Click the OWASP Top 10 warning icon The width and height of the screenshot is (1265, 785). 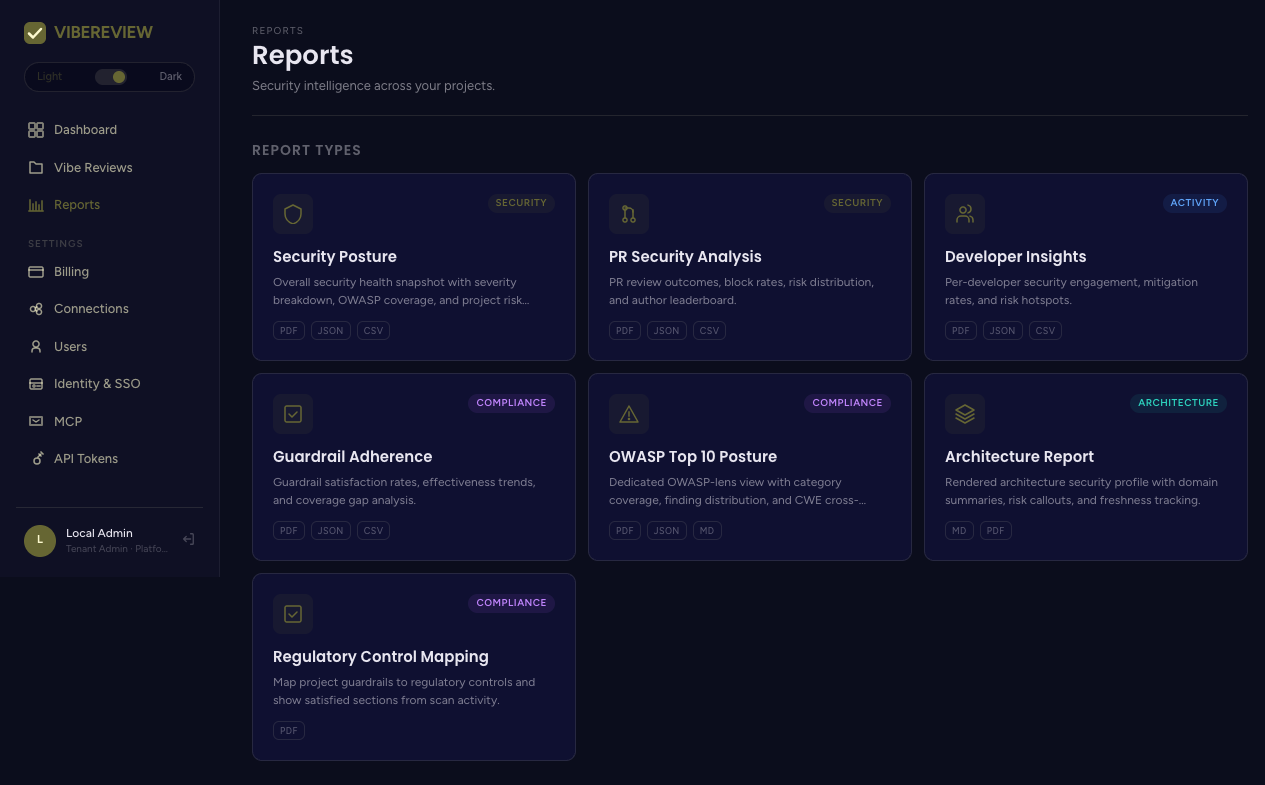[629, 414]
